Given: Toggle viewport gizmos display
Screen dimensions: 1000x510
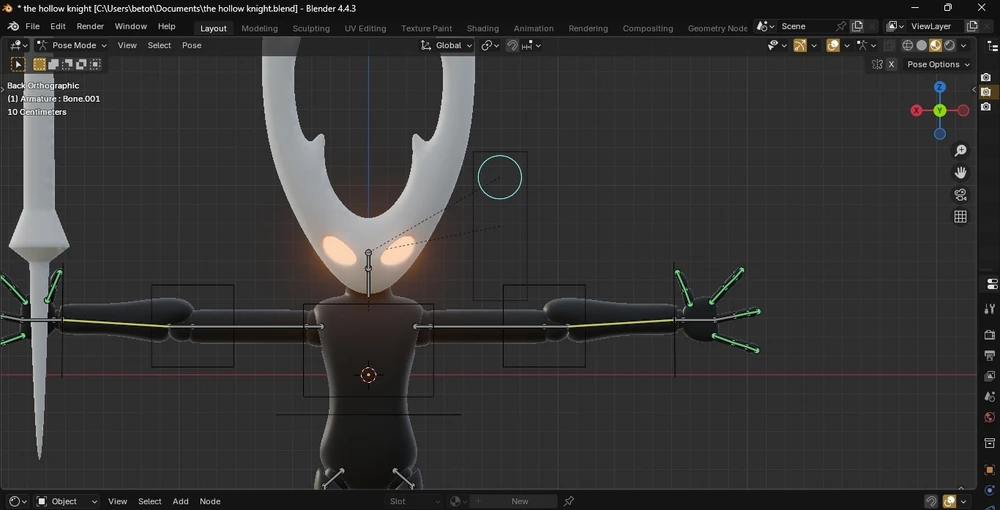Looking at the screenshot, I should click(800, 45).
